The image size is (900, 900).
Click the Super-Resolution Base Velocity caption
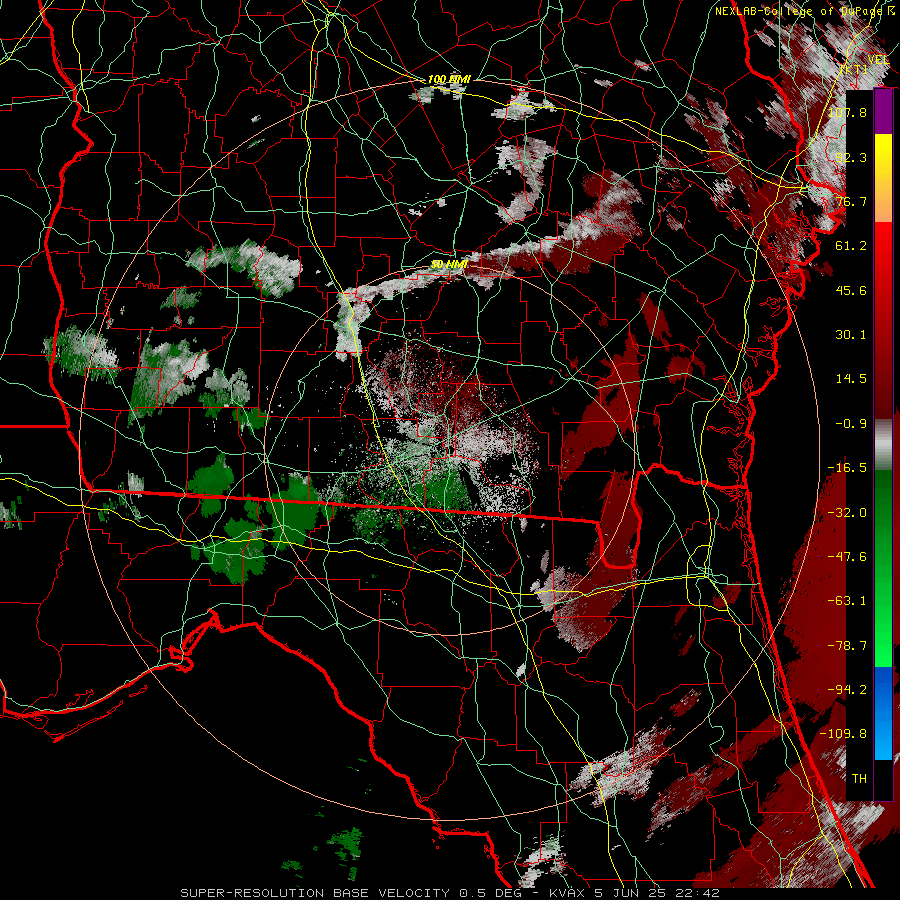coord(449,893)
